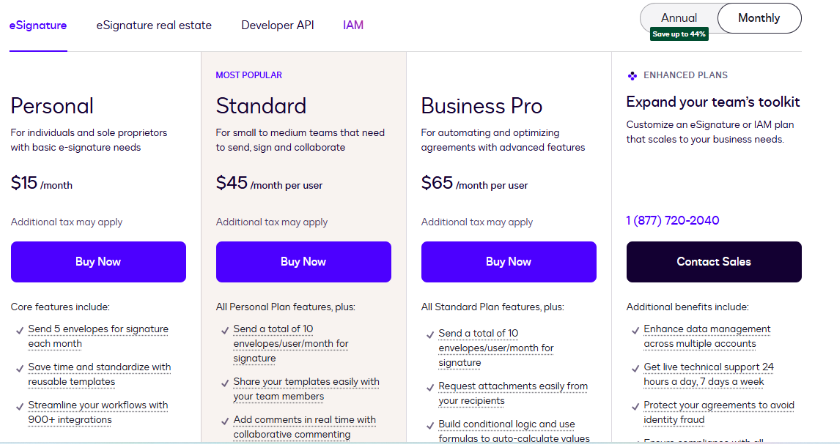Click checkmark next to reusable templates feature
The image size is (840, 448).
(x=21, y=367)
